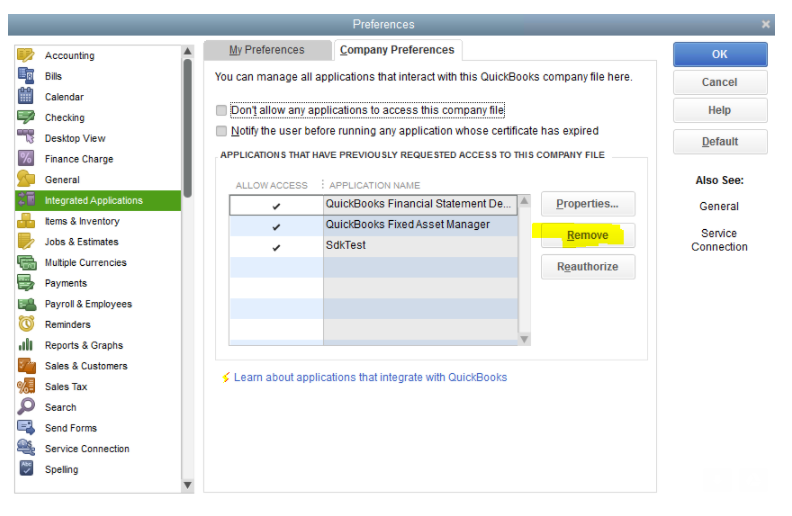Click applications table scroll down arrow
Image resolution: width=792 pixels, height=516 pixels.
[x=524, y=339]
